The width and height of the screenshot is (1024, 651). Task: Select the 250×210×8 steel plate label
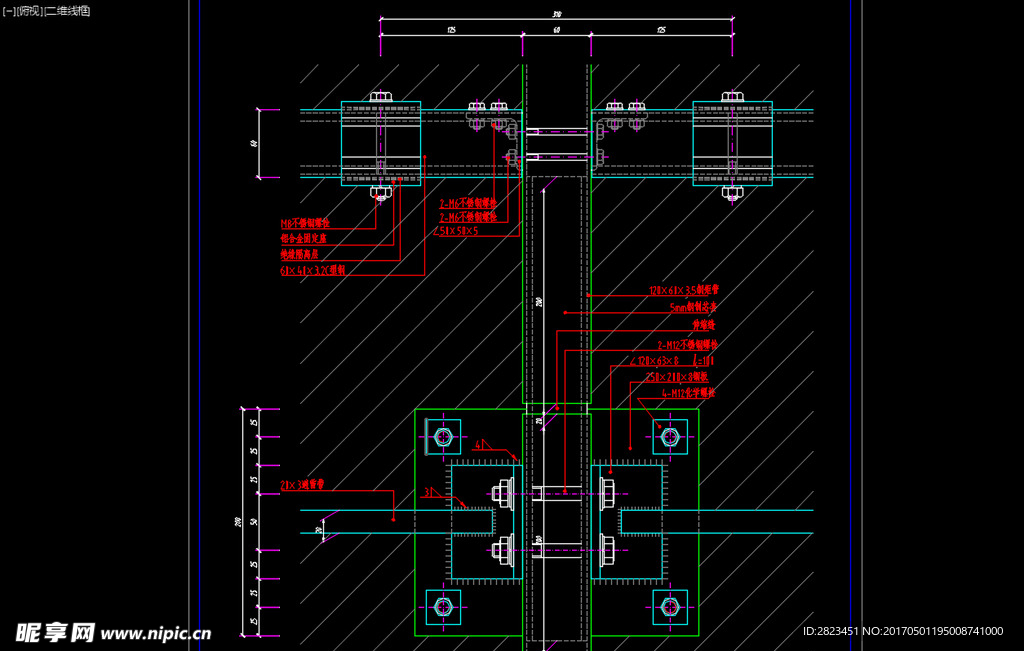(x=677, y=377)
